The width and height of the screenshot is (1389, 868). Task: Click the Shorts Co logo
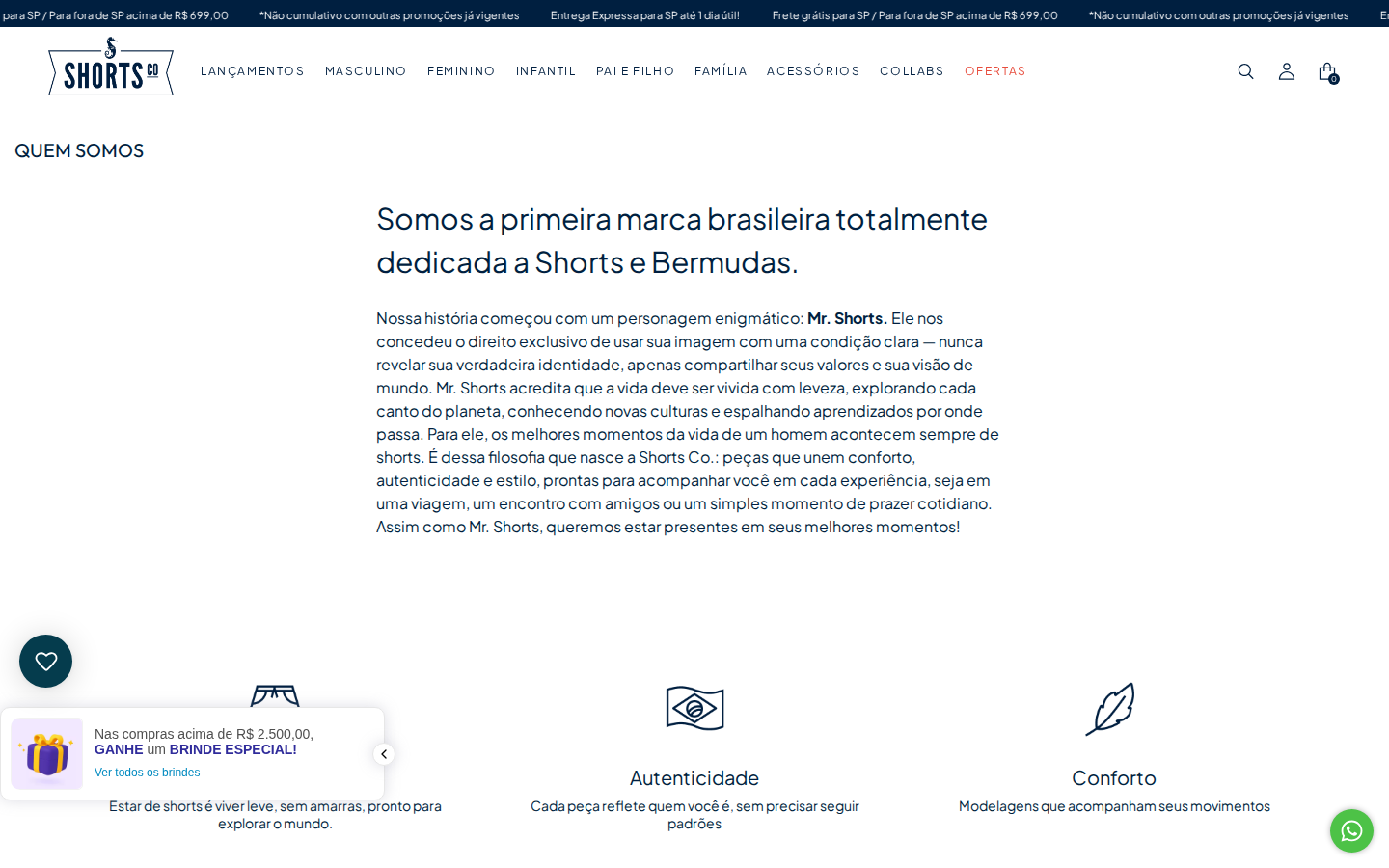click(x=111, y=67)
